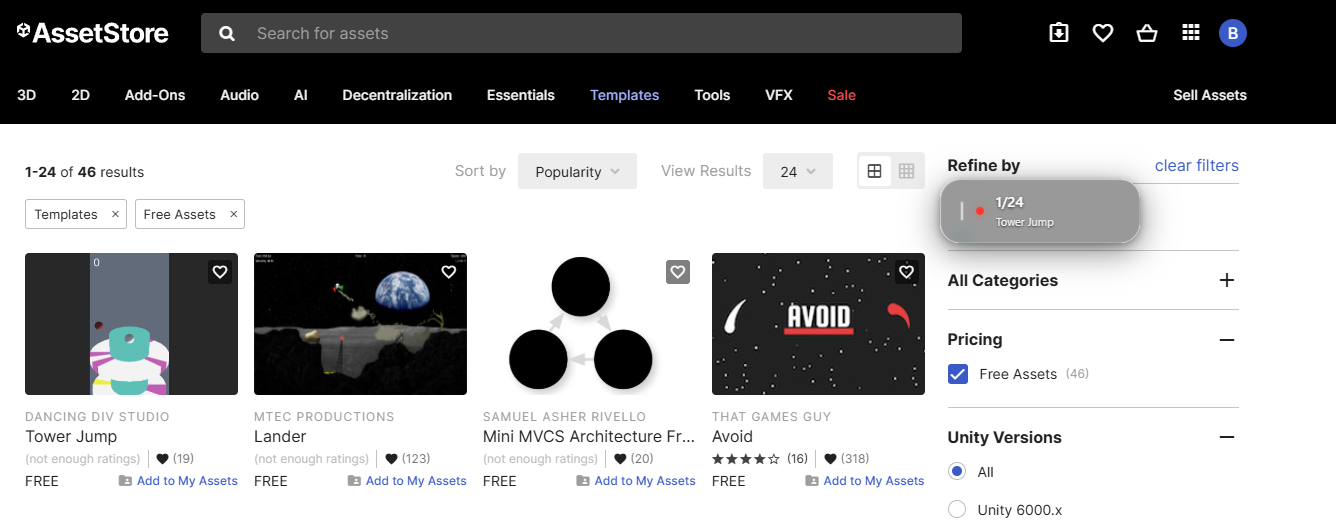Open the VFX menu

(x=779, y=95)
